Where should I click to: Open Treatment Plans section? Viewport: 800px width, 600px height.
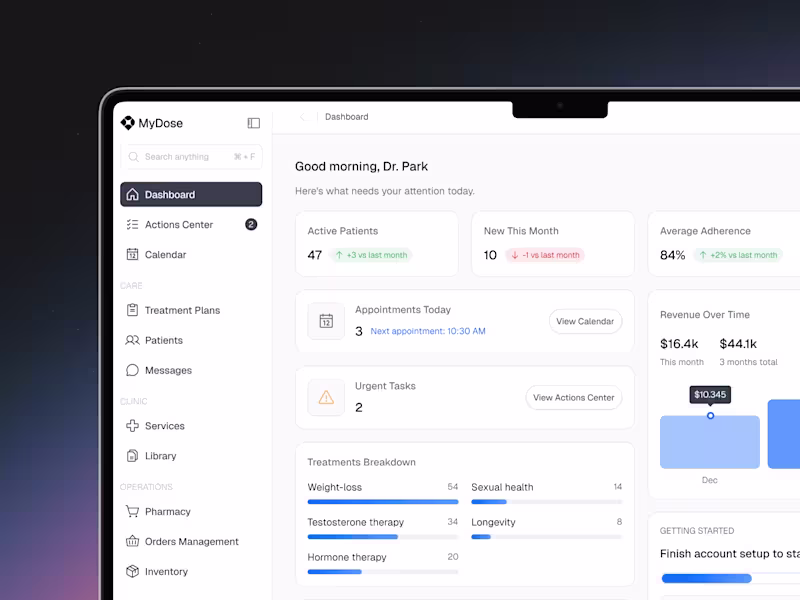click(191, 310)
